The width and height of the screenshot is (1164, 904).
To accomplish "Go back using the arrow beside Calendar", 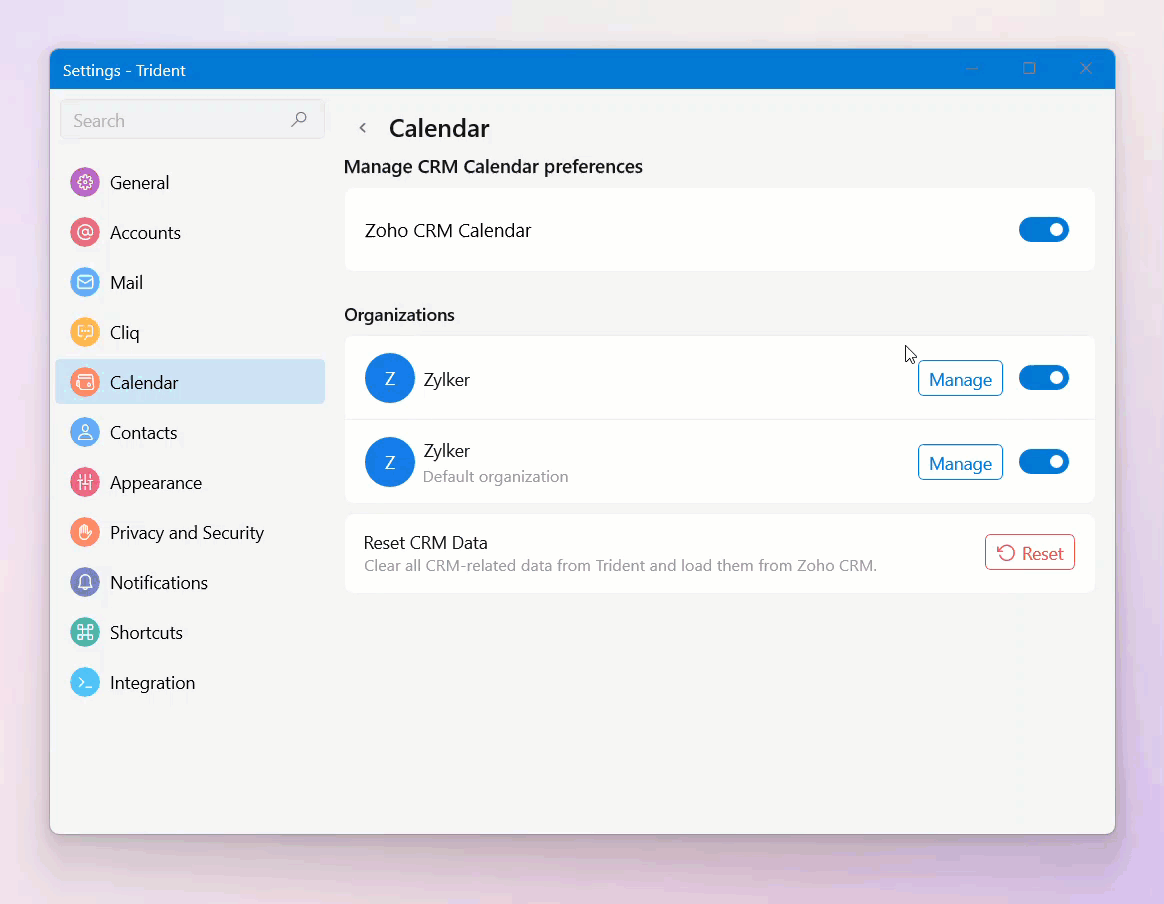I will [362, 128].
